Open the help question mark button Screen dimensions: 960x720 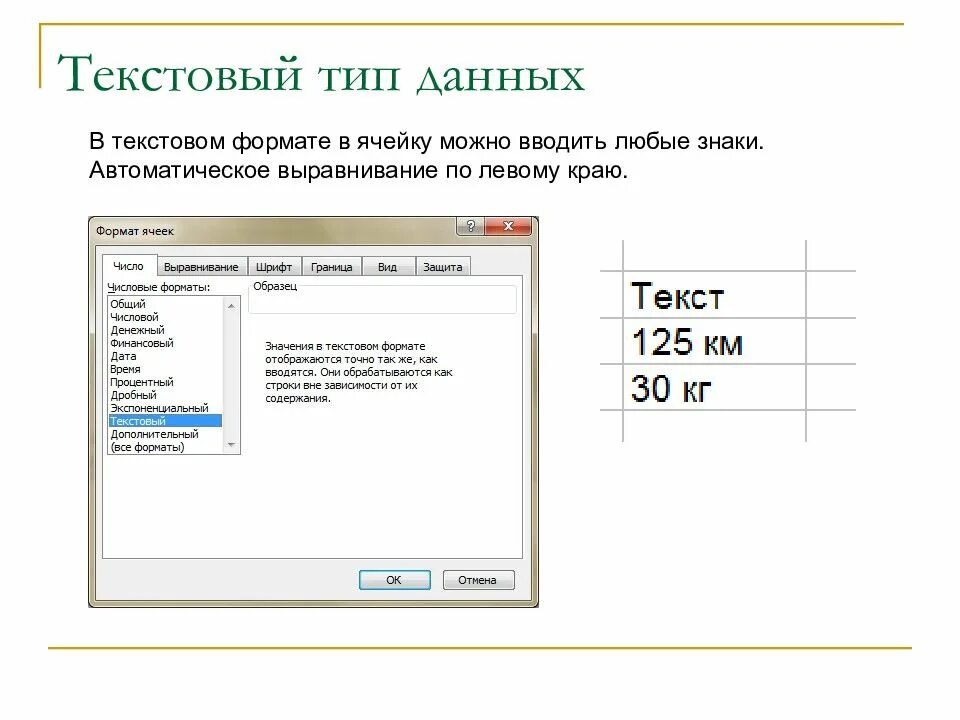470,226
